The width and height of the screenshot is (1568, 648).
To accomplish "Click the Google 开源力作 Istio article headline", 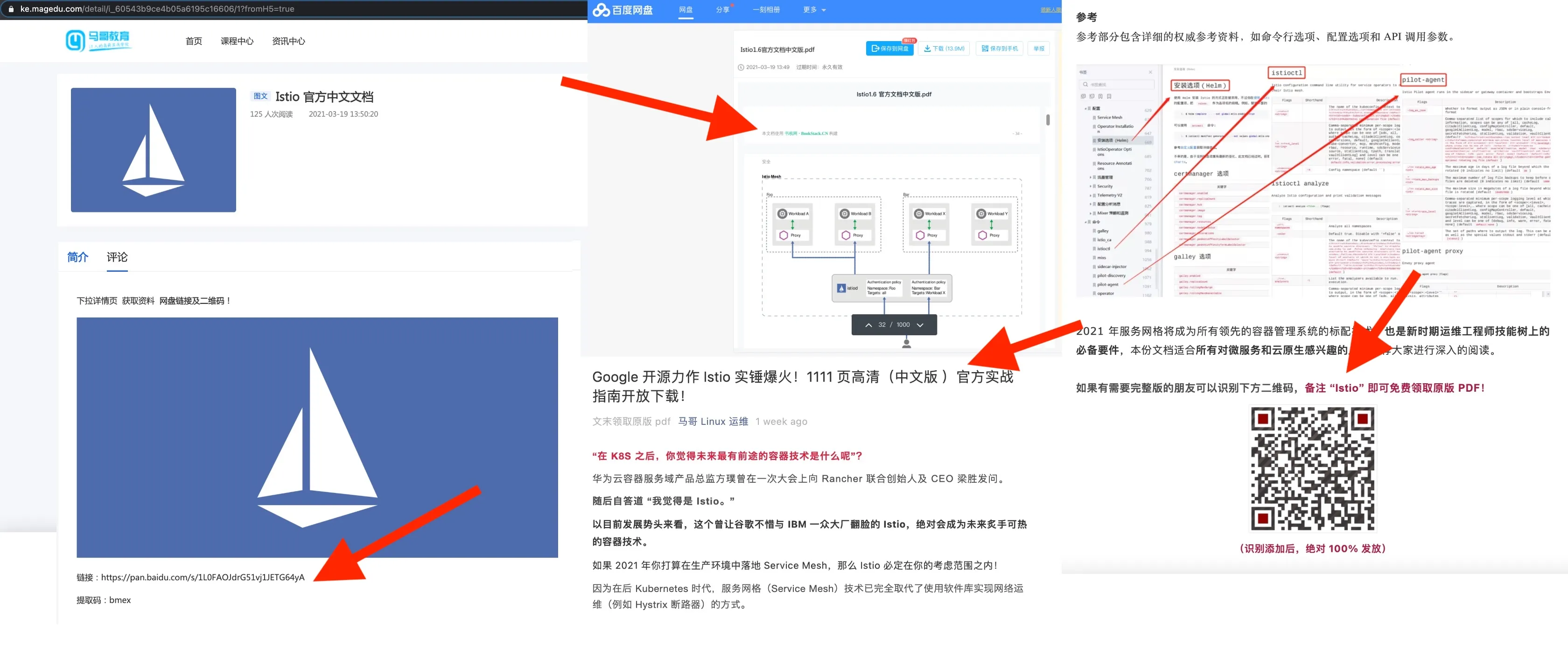I will 803,386.
